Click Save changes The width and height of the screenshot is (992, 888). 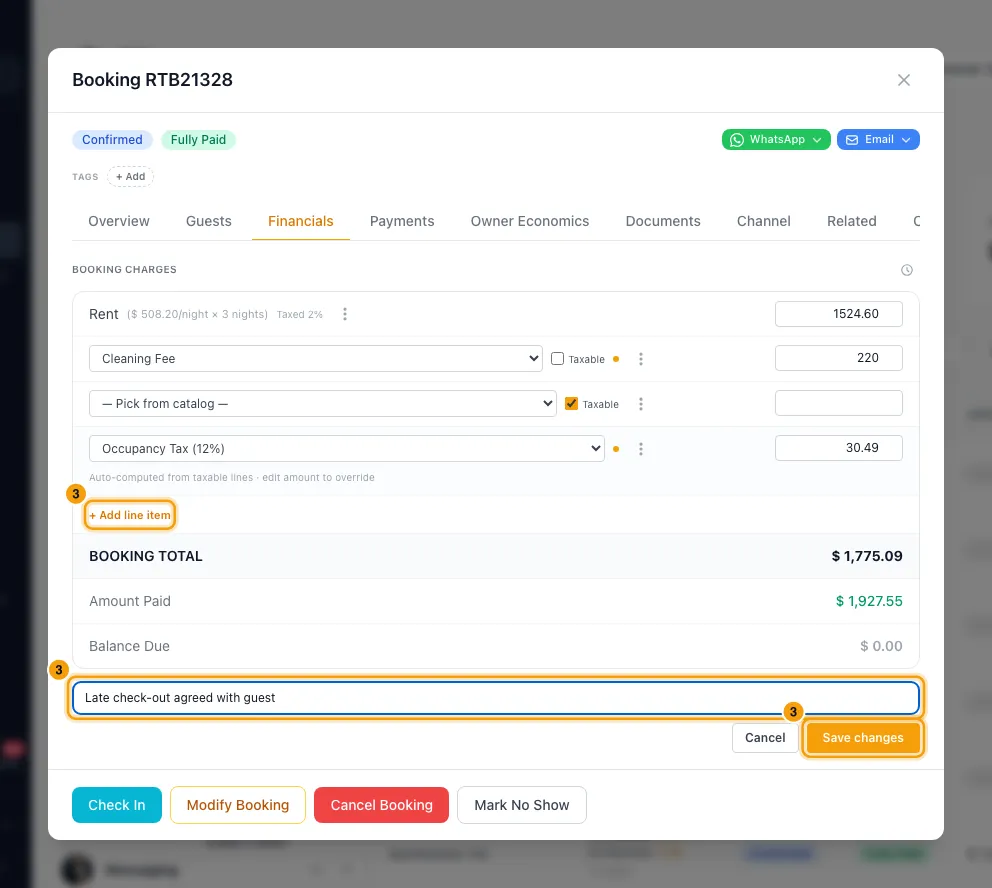pyautogui.click(x=862, y=737)
